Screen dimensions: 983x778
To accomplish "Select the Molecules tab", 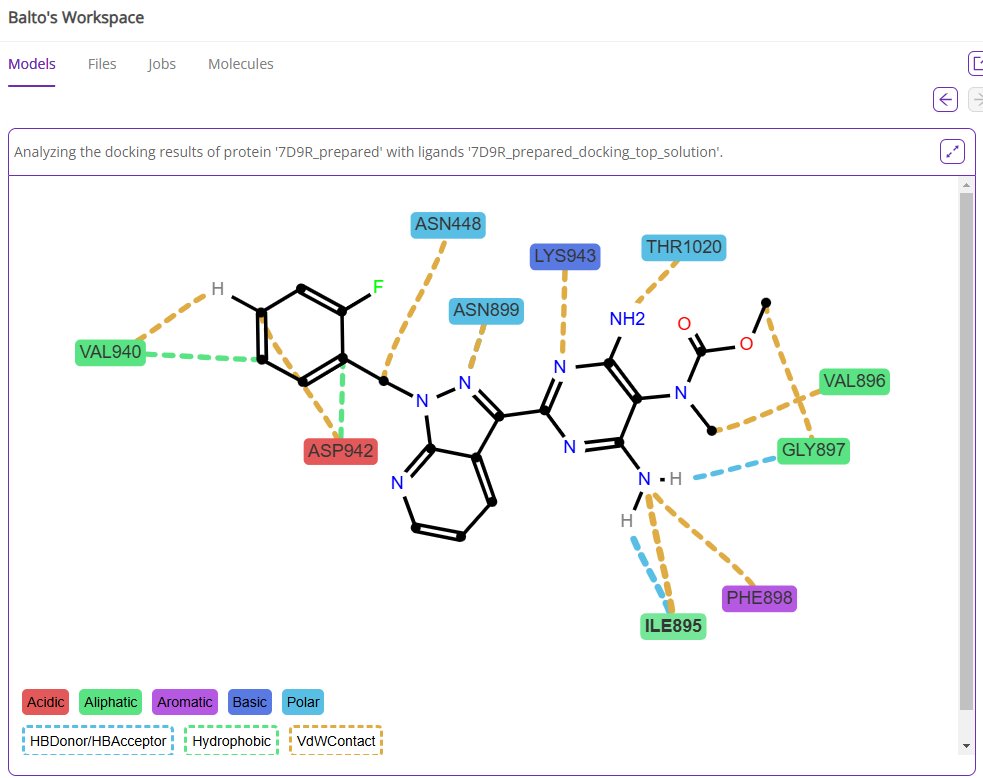I will 241,64.
